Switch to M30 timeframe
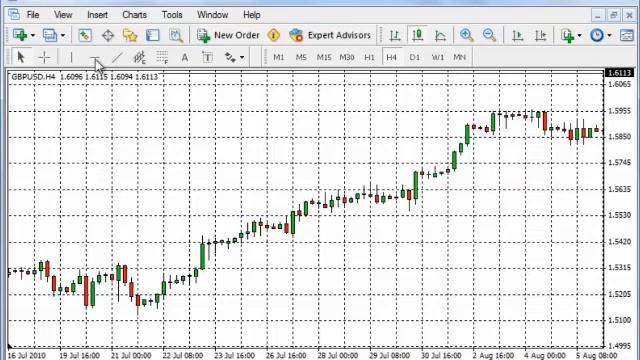Screen dimensions: 640x360 [x=347, y=57]
